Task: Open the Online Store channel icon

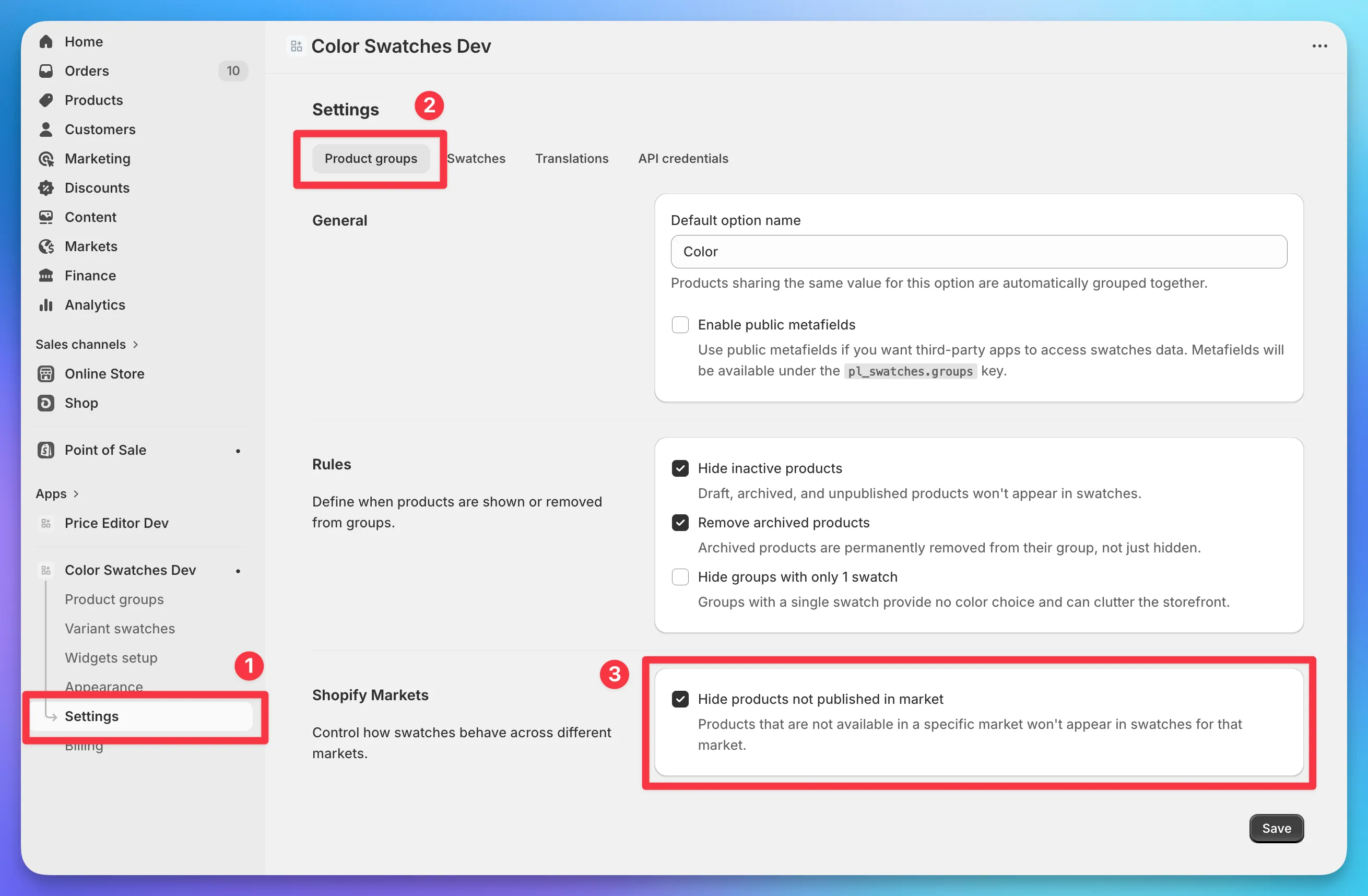Action: (x=46, y=373)
